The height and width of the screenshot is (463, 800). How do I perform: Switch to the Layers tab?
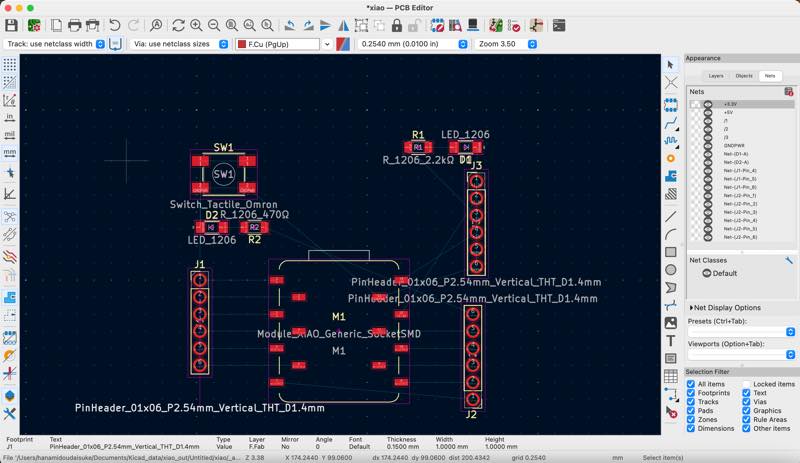[x=716, y=76]
